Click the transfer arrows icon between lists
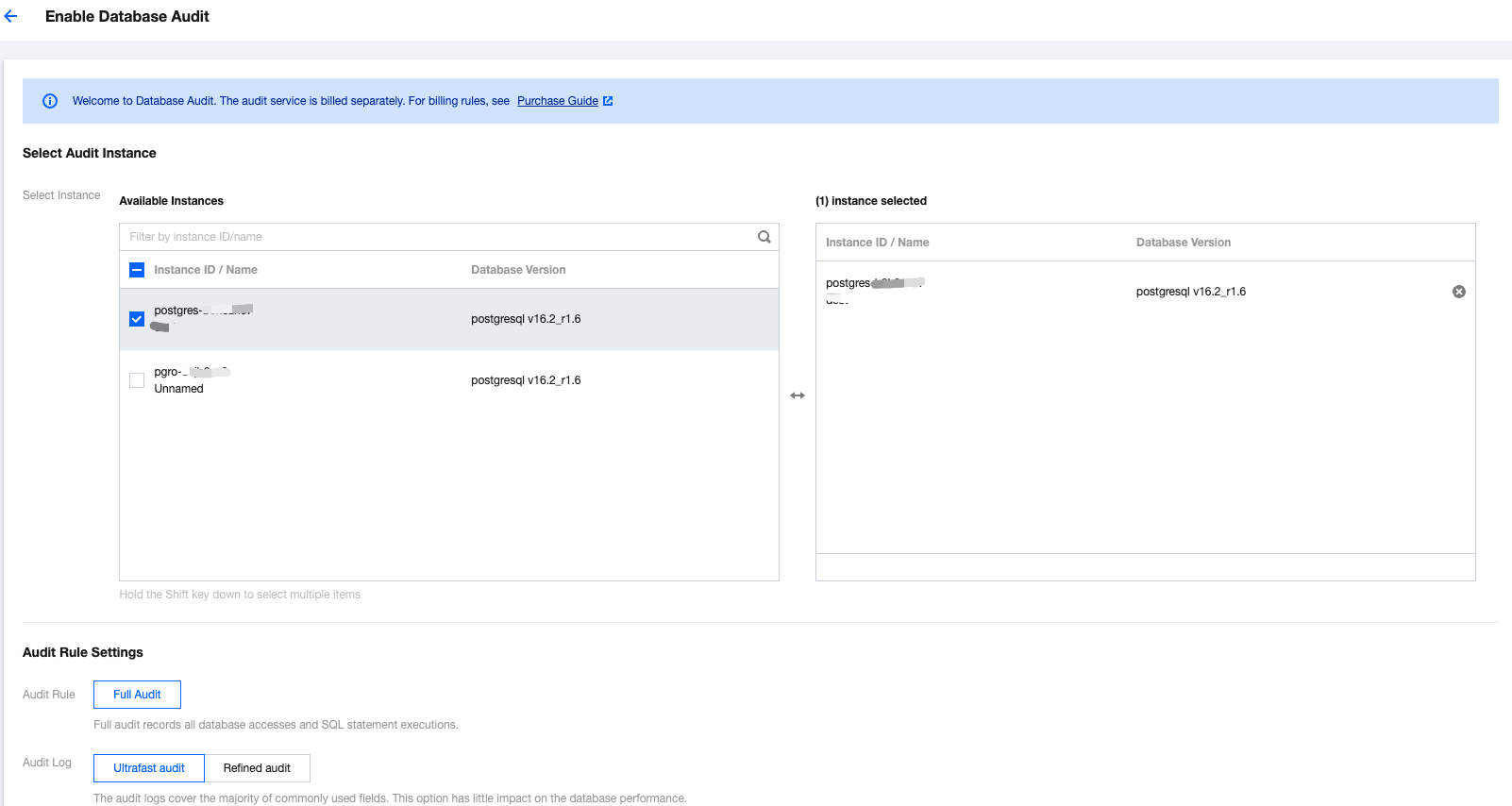Viewport: 1512px width, 806px height. click(x=798, y=395)
